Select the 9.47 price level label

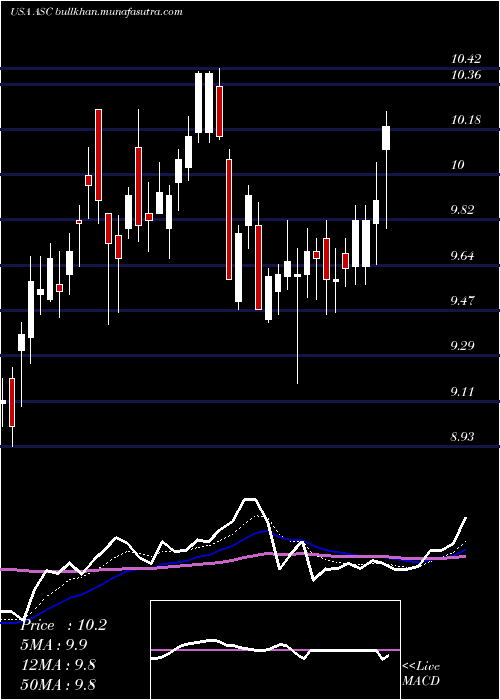tap(464, 300)
